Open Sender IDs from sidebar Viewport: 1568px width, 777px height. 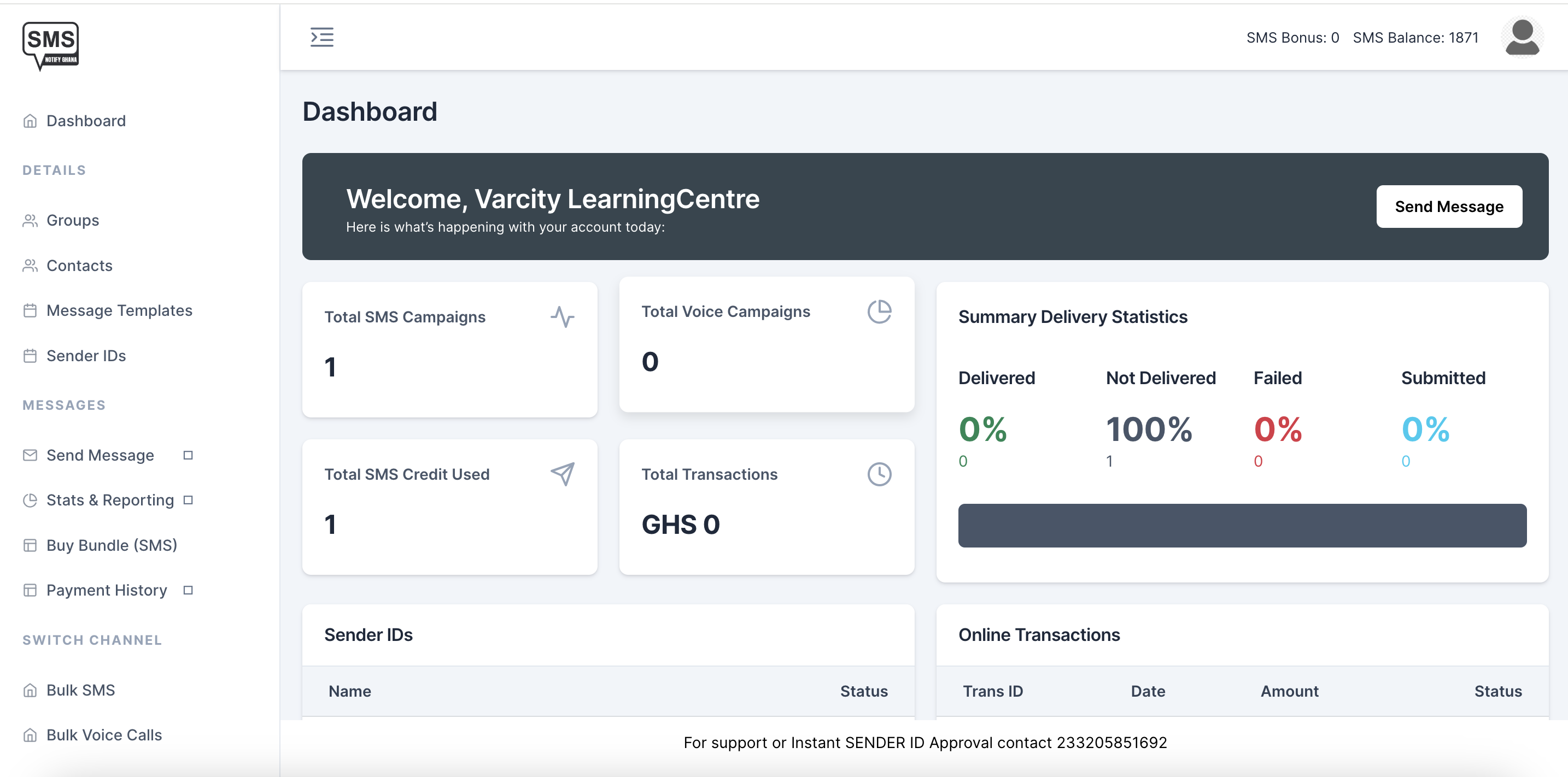[86, 356]
